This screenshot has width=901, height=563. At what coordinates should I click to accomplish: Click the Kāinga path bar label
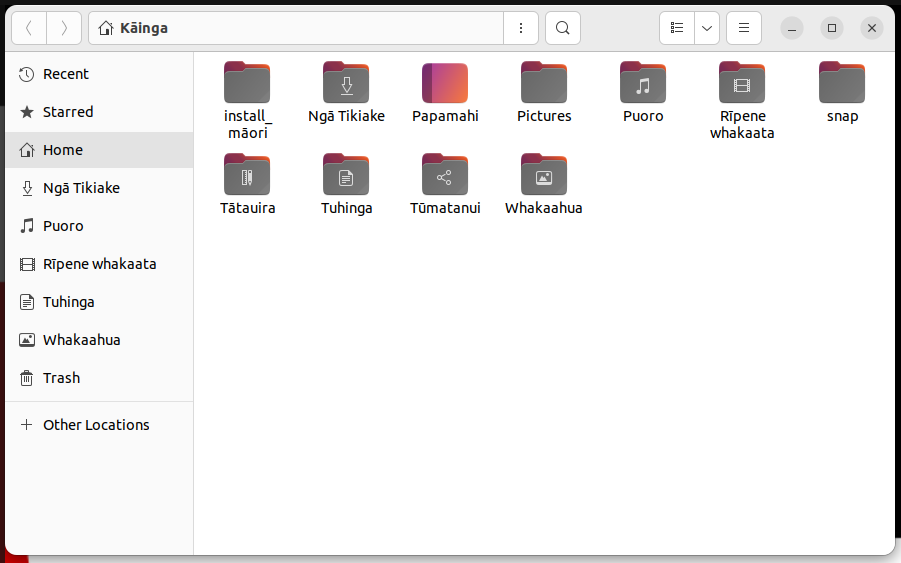point(144,28)
